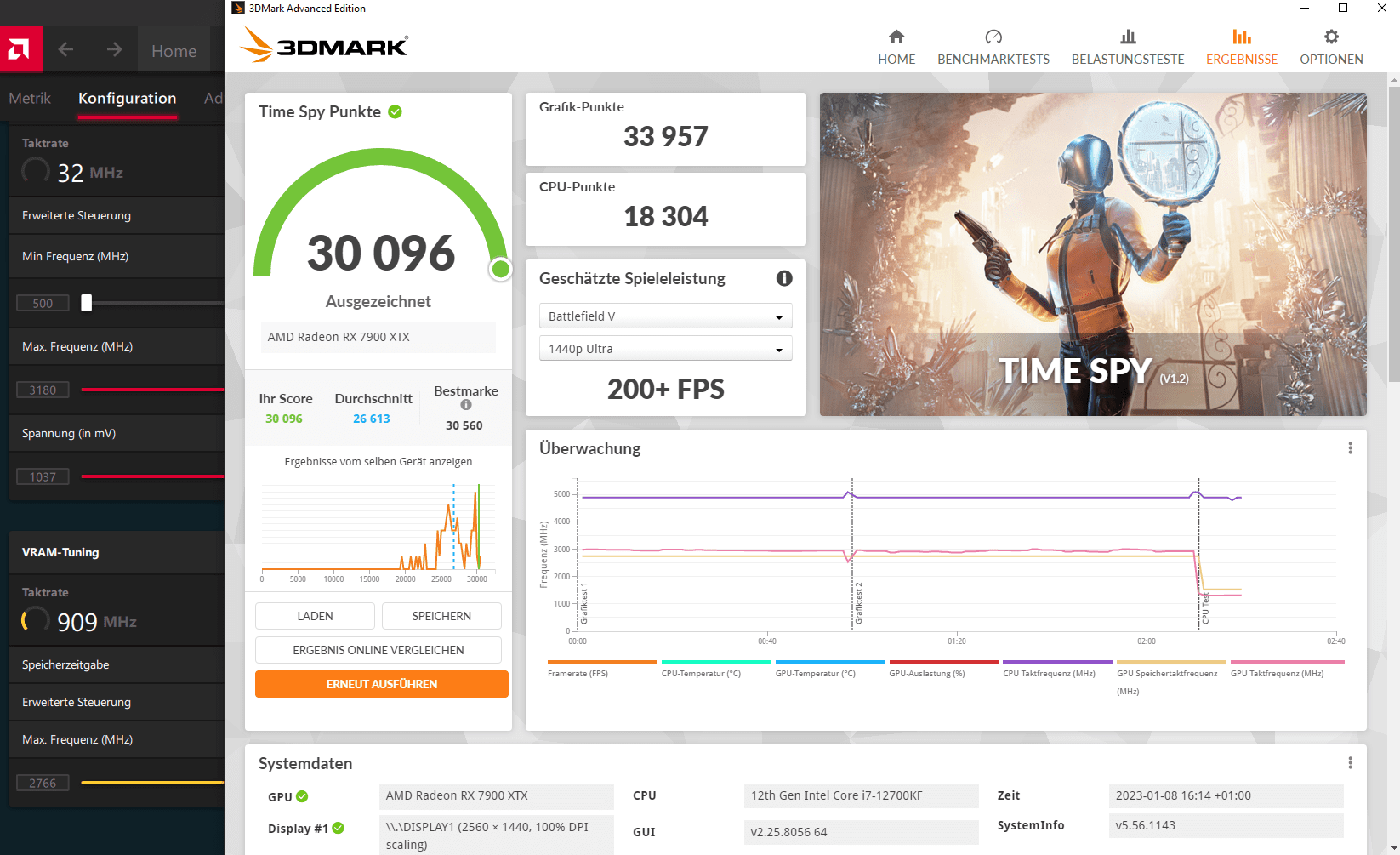This screenshot has width=1400, height=855.
Task: Toggle Framerate (FPS) legend in chart
Action: coord(602,669)
